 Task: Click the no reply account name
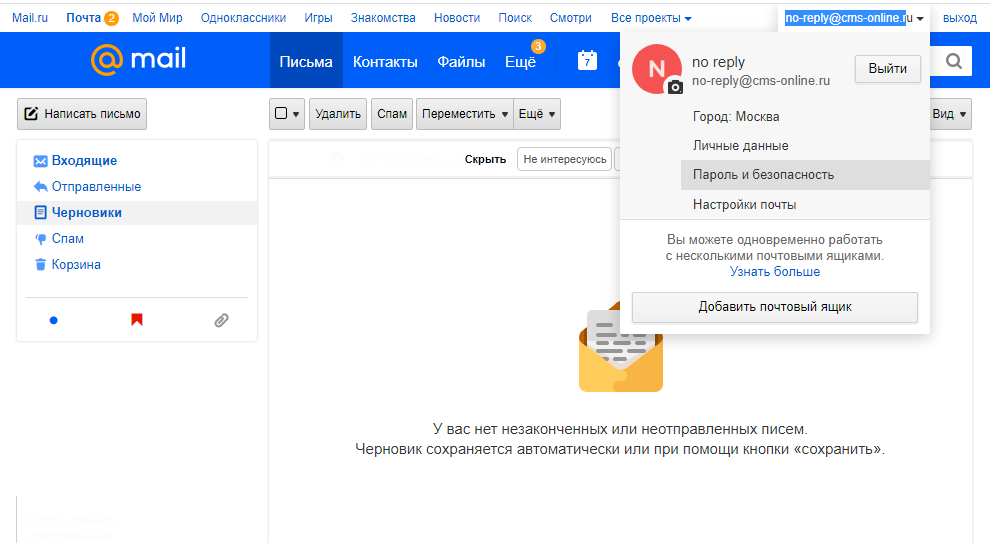click(x=718, y=62)
